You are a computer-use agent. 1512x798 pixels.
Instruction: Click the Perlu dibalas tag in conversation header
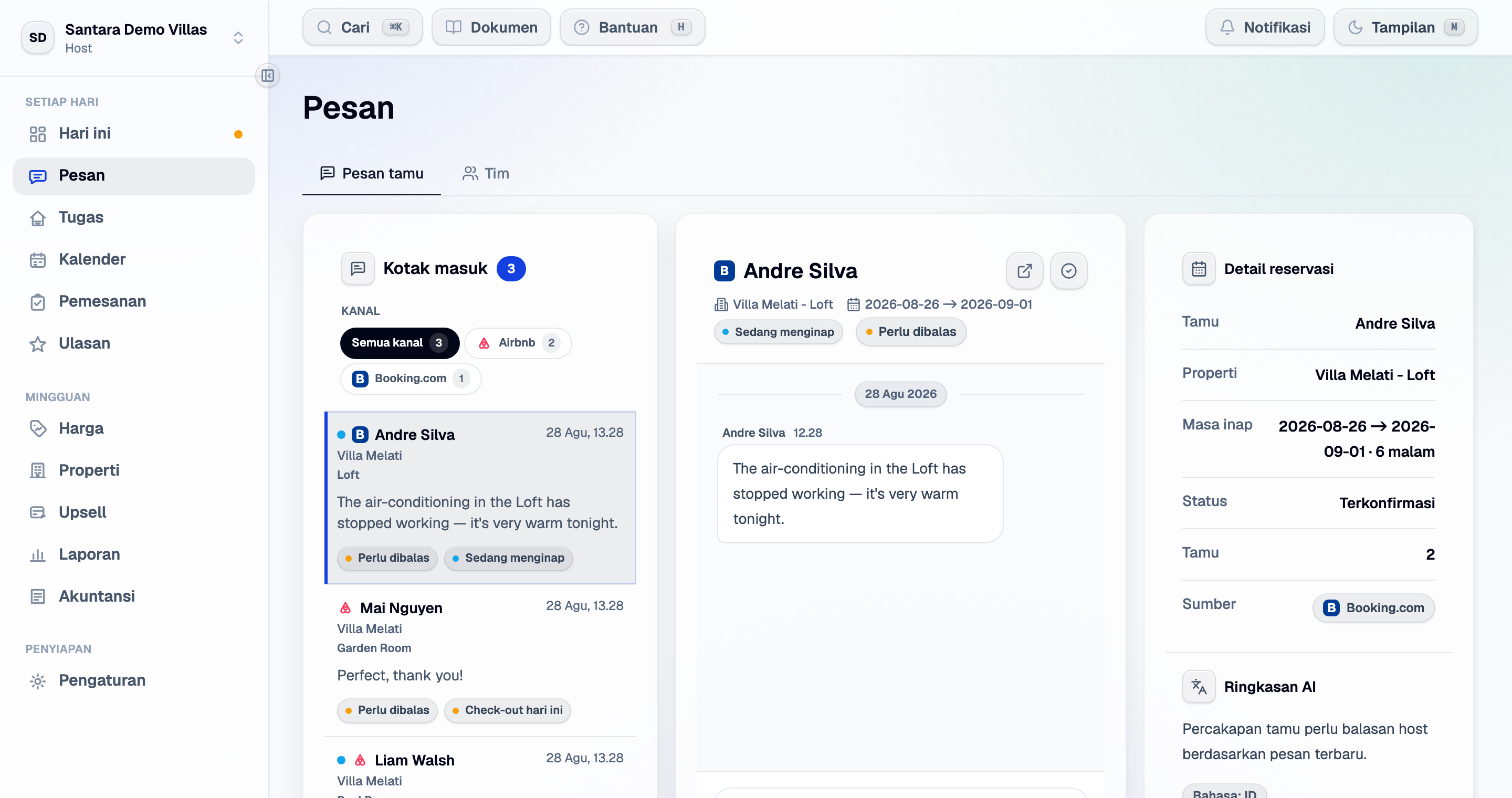click(x=911, y=332)
